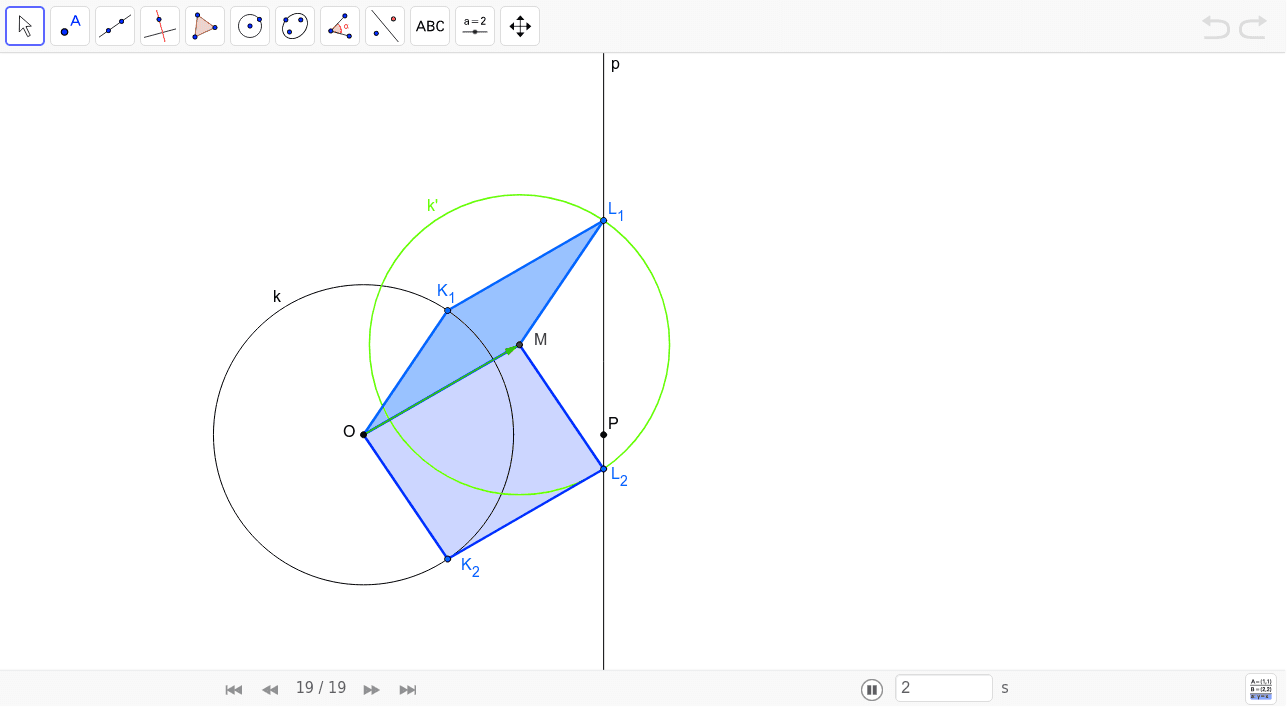Select point L2 on line p
Viewport: 1287px width, 707px height.
(604, 468)
